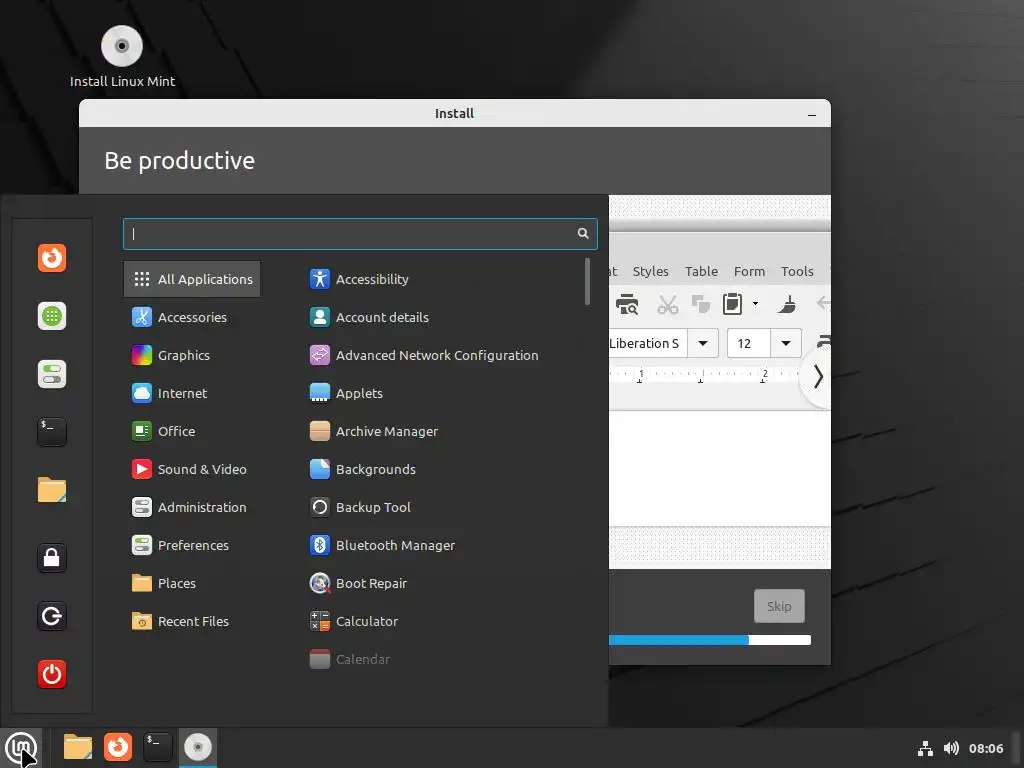Screen dimensions: 1024x768
Task: Click Skip in the Install window
Action: click(x=779, y=606)
